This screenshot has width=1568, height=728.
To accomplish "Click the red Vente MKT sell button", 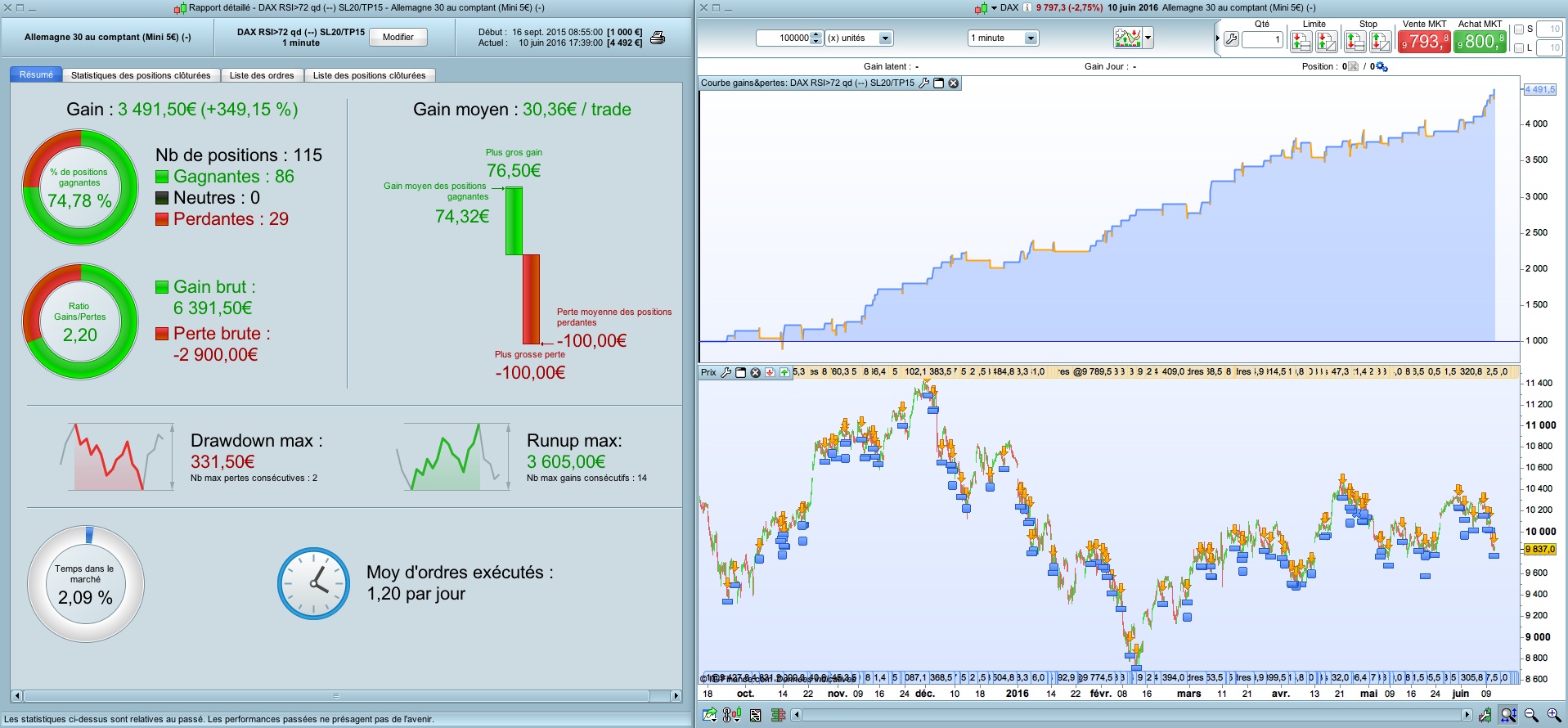I will point(1425,41).
